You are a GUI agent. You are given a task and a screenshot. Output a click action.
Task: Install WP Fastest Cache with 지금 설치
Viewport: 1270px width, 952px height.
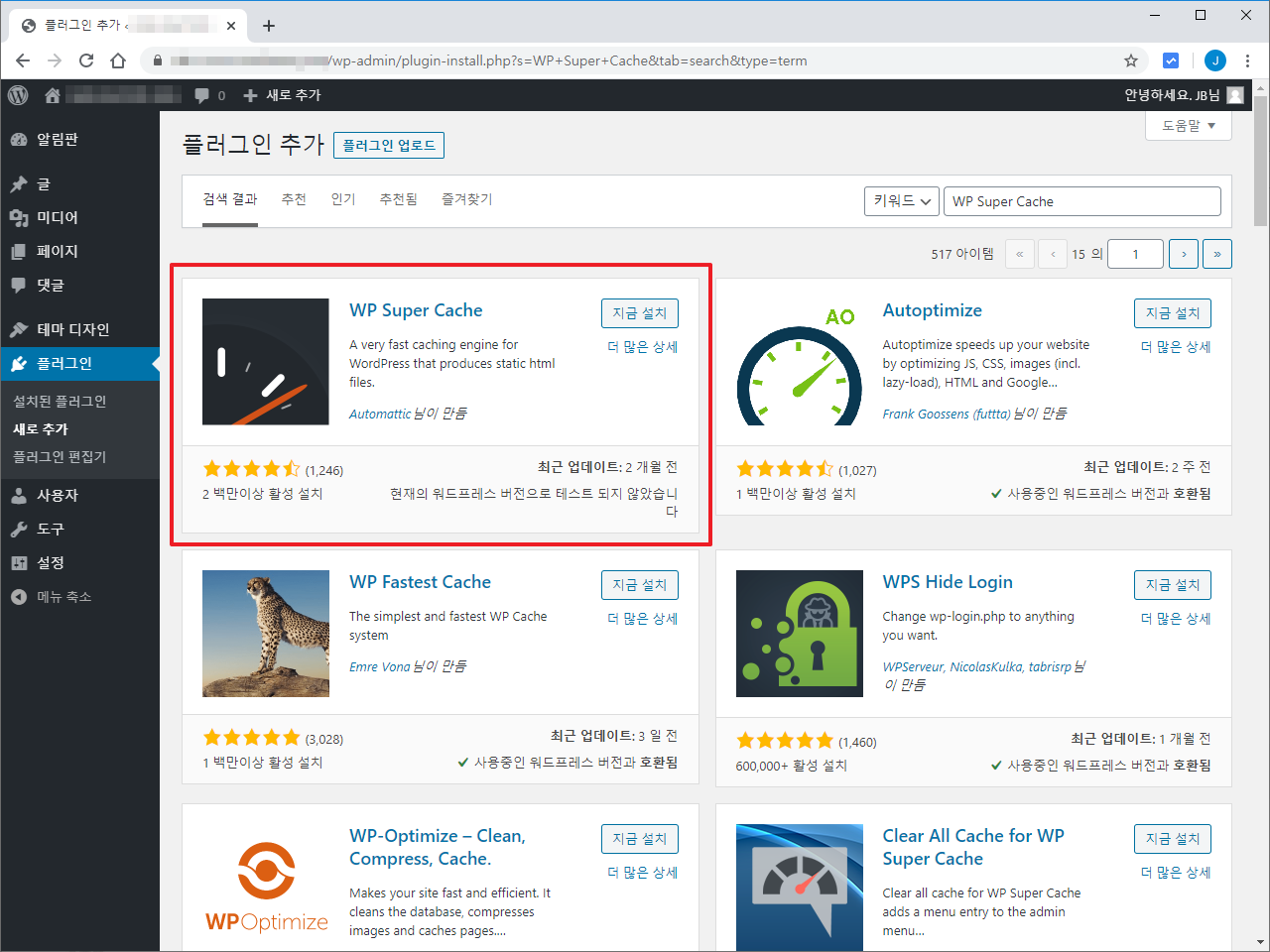click(640, 585)
